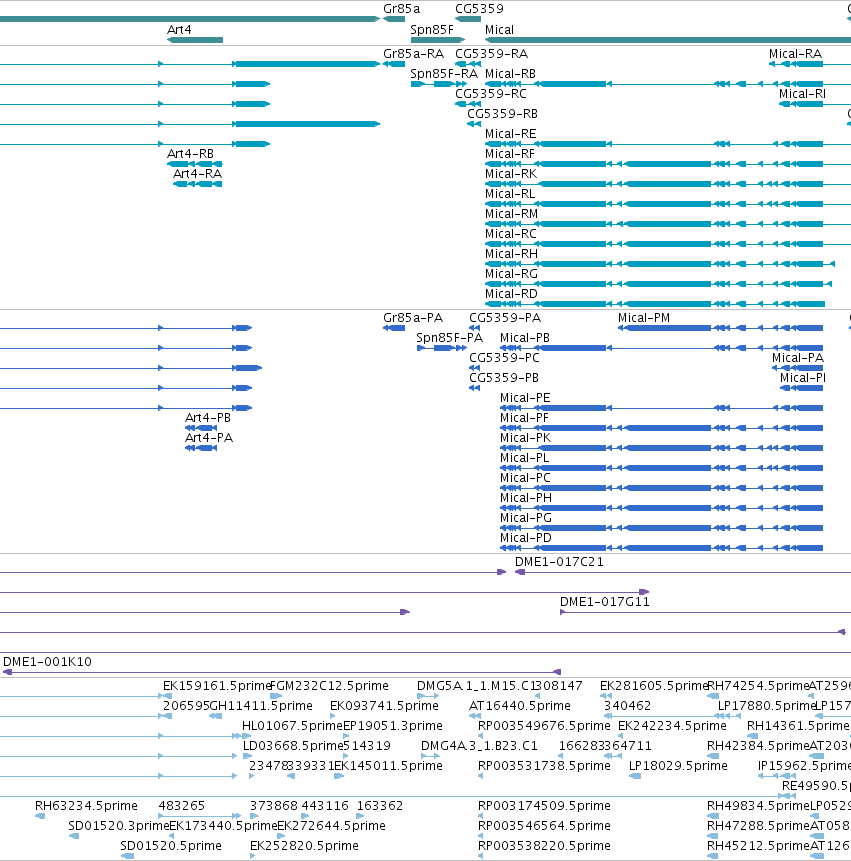Click the EK159161.5prime EST label
This screenshot has height=861, width=851.
pos(217,686)
